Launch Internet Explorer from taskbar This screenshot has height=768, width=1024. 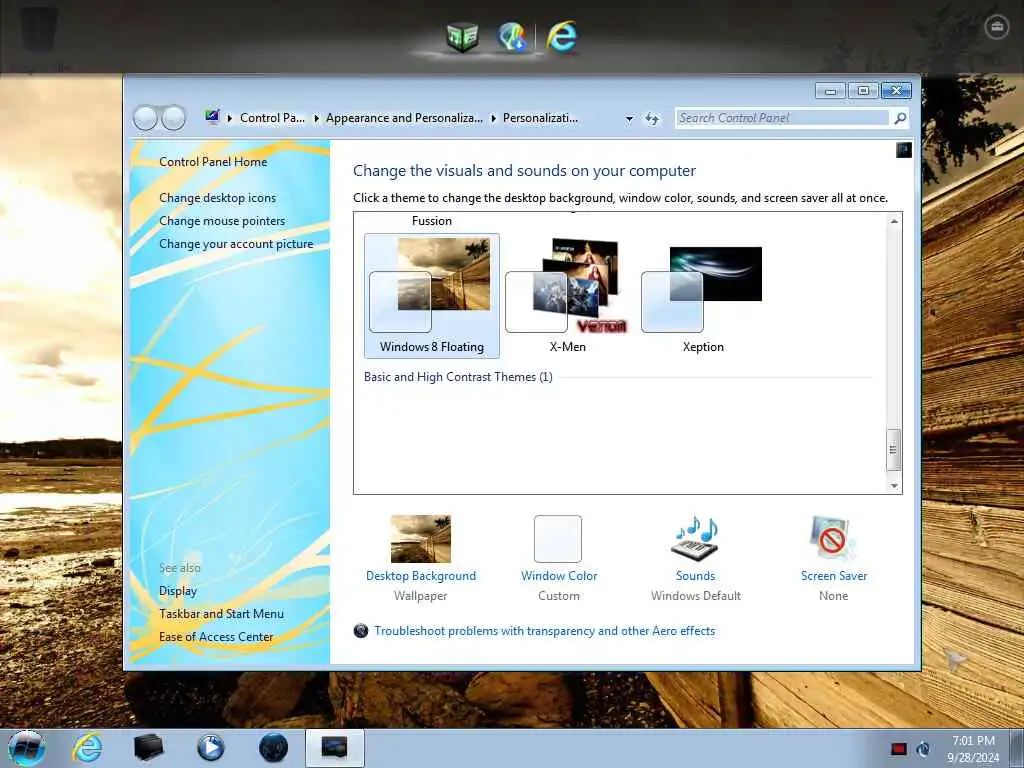click(x=87, y=748)
